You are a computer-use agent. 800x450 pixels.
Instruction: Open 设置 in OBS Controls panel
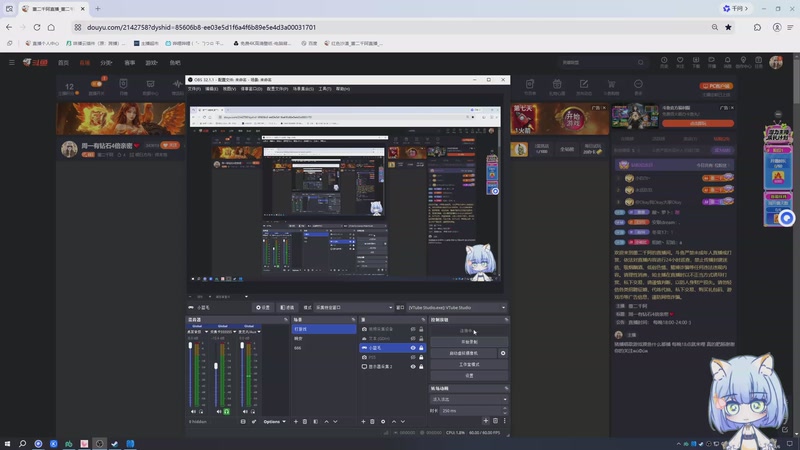point(469,376)
